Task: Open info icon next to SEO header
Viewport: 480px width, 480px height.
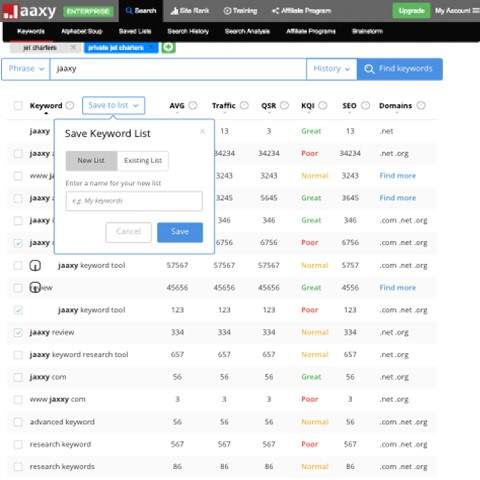Action: 366,105
